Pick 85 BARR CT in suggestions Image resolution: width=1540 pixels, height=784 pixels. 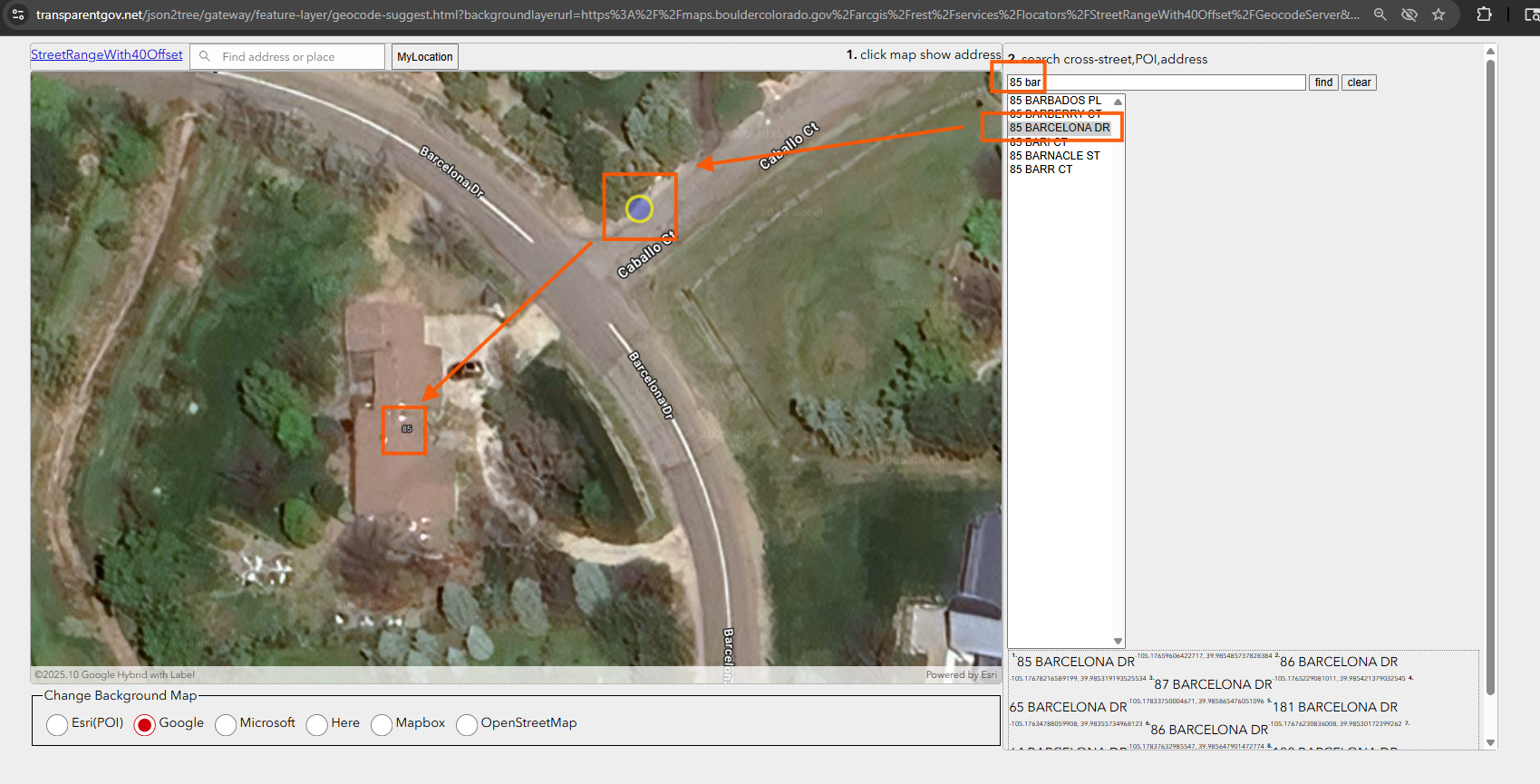click(1041, 169)
